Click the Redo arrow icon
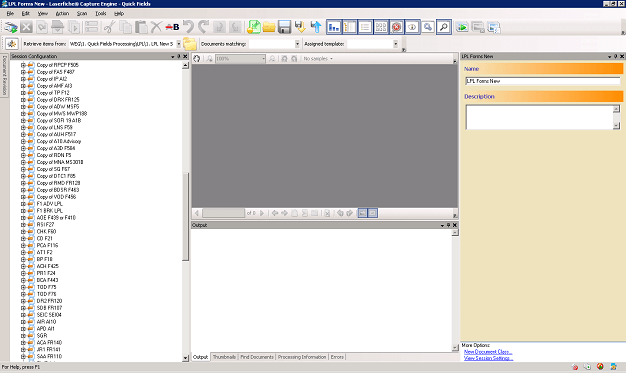626x373 pixels. point(203,27)
